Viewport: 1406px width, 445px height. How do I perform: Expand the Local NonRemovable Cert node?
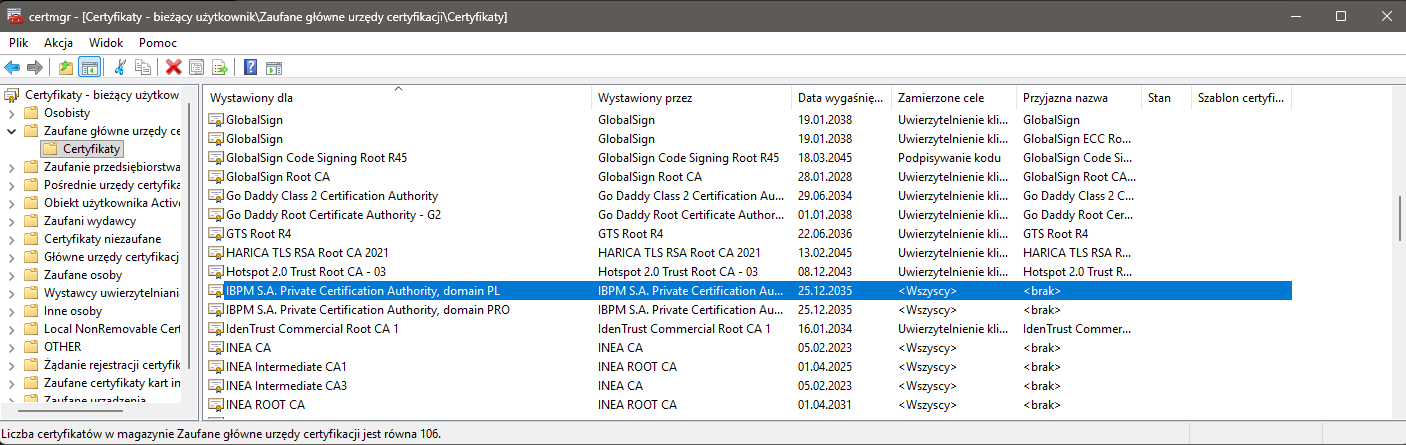(11, 329)
